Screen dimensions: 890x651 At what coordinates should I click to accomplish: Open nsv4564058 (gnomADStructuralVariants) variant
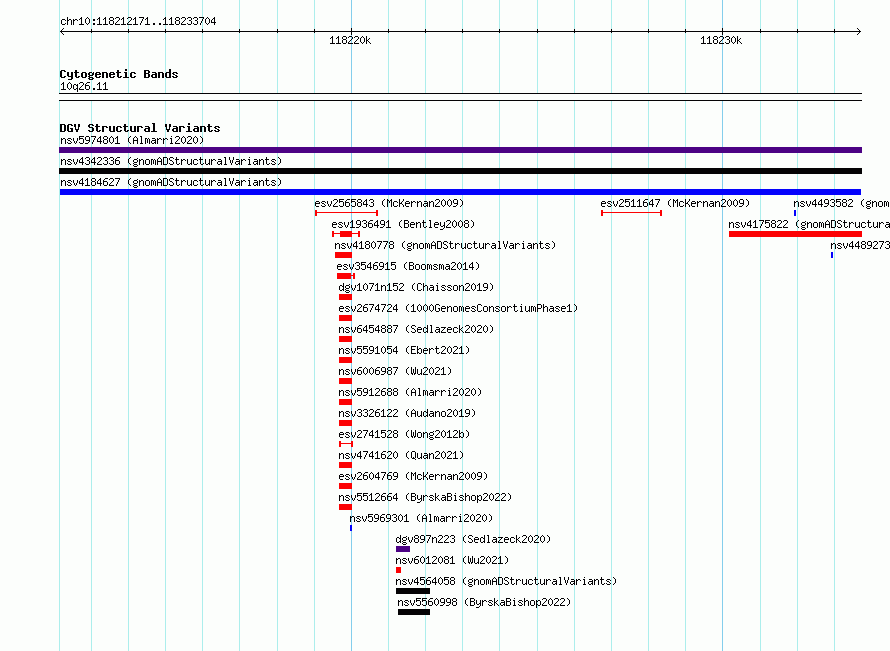[506, 581]
